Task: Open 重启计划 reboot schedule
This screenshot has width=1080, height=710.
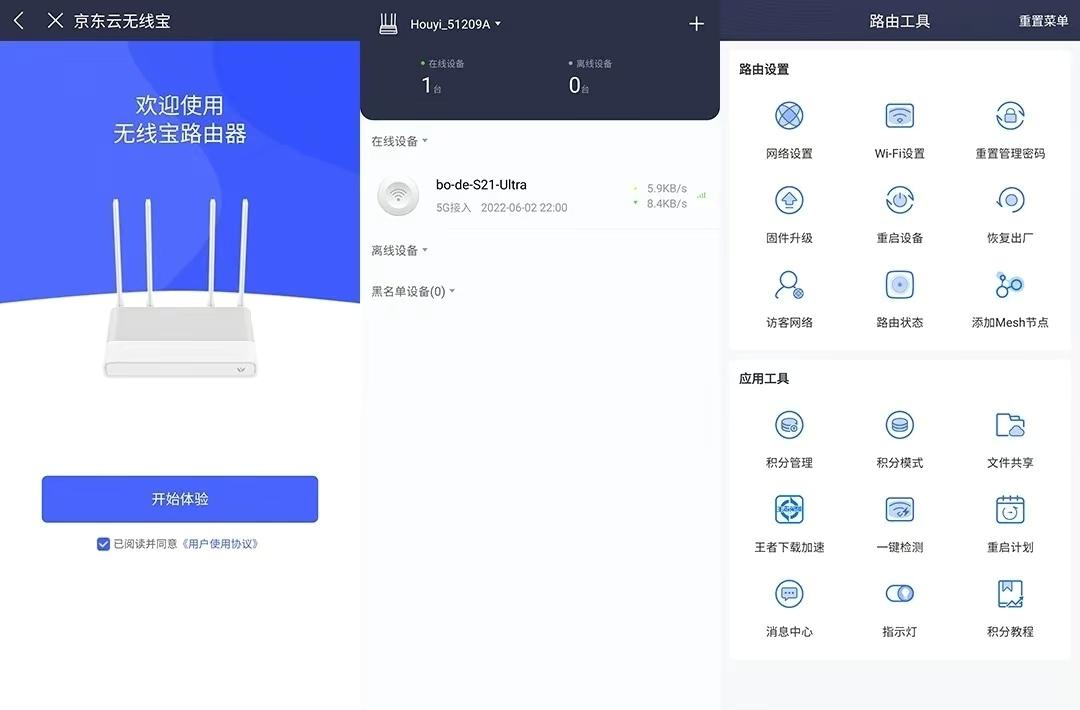Action: (x=1010, y=525)
